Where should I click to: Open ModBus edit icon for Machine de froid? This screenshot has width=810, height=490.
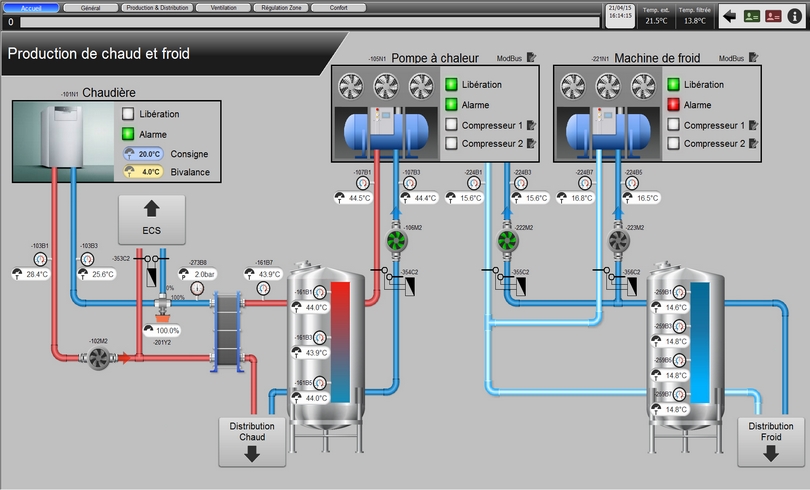[x=752, y=59]
